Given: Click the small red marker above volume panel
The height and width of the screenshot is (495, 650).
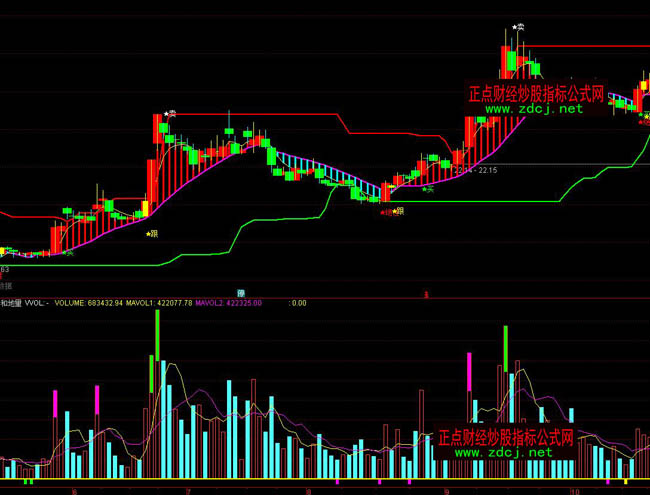Looking at the screenshot, I should click(426, 295).
